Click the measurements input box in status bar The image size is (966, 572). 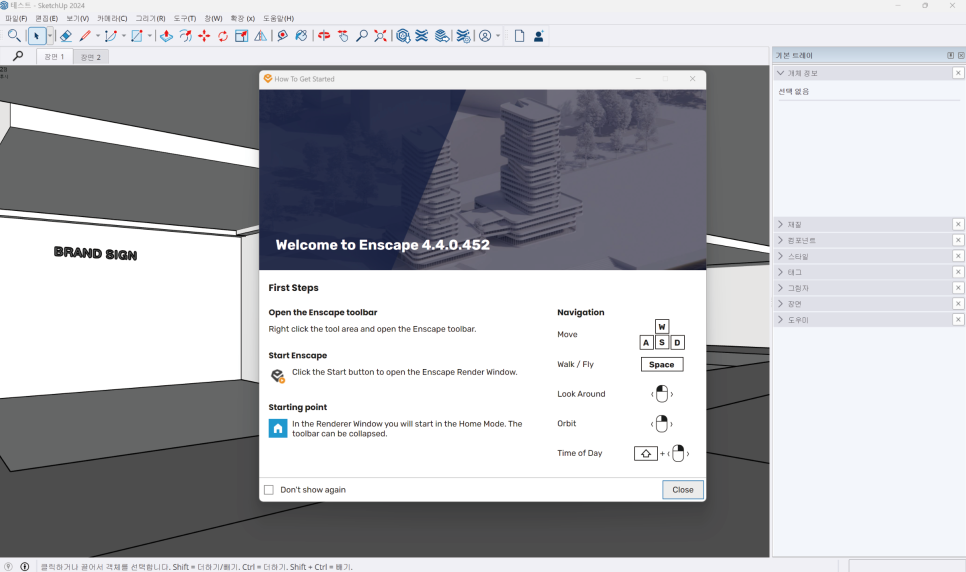click(x=906, y=566)
